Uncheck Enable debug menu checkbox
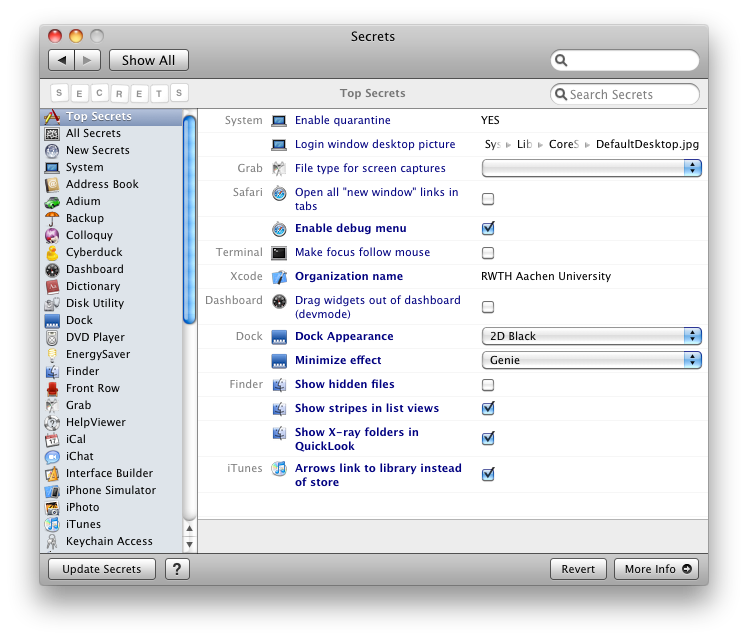This screenshot has height=640, width=748. [x=488, y=229]
